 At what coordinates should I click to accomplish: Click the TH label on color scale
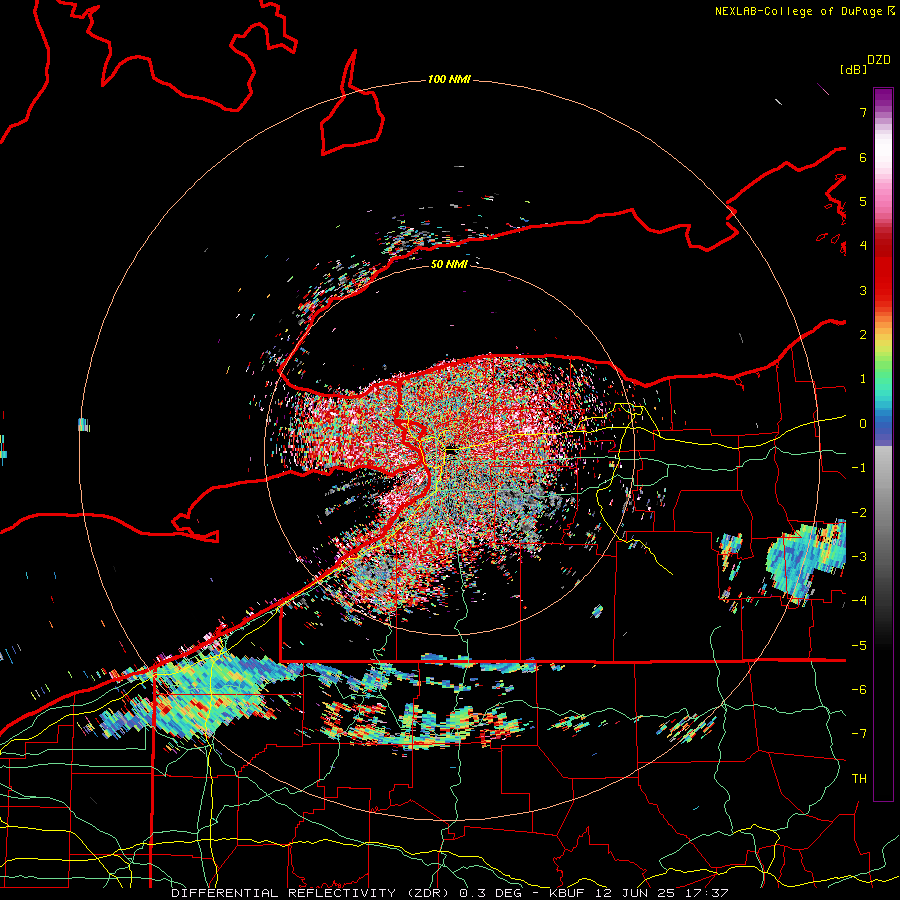tap(859, 778)
